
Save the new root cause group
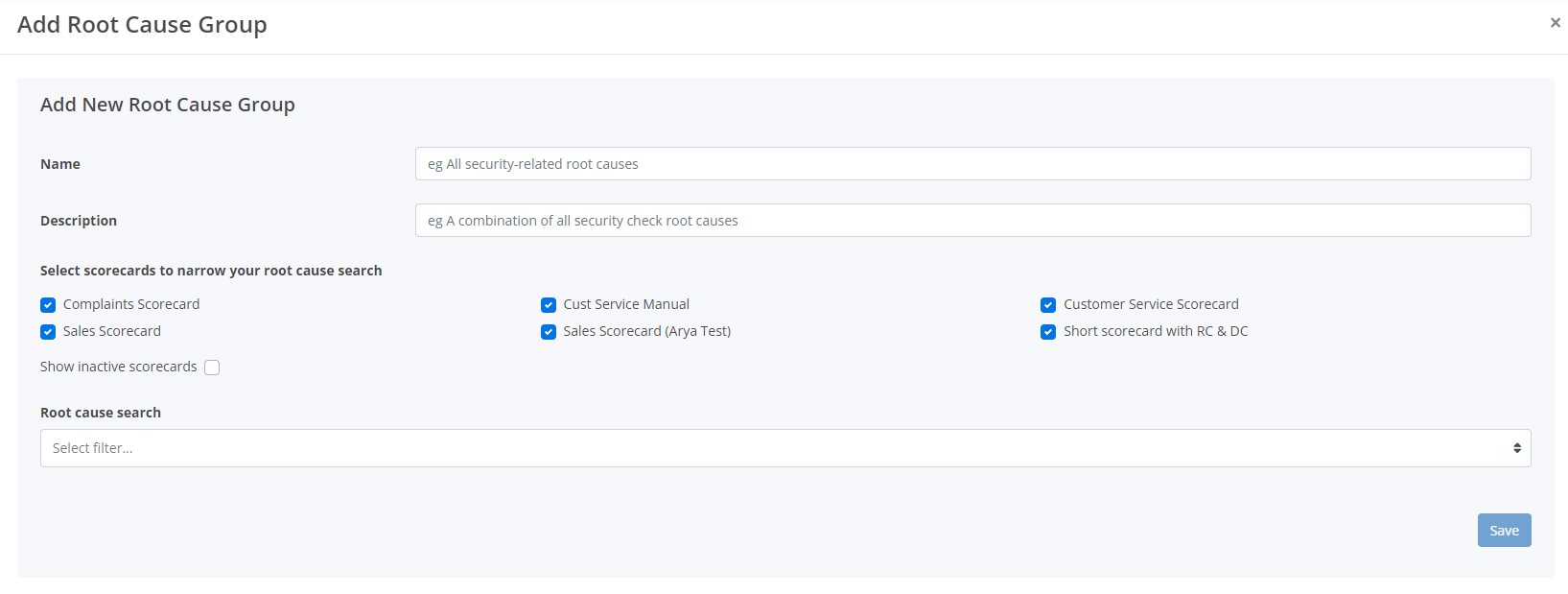[1504, 531]
